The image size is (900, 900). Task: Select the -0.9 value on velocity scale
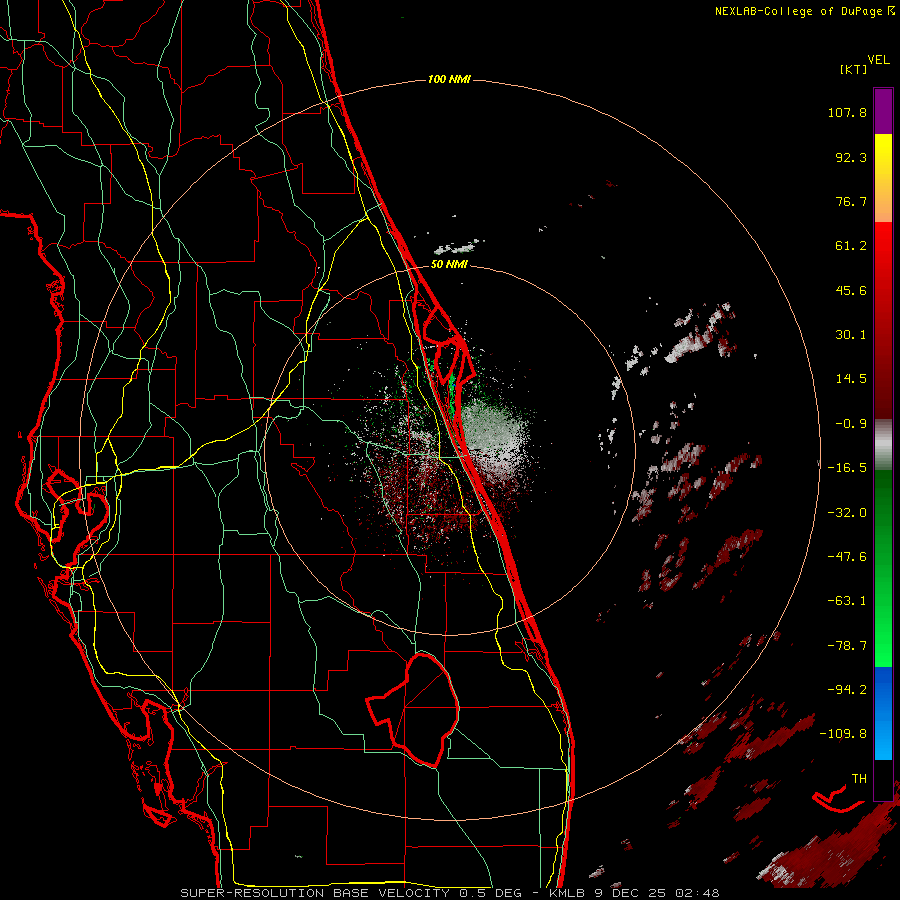(851, 424)
